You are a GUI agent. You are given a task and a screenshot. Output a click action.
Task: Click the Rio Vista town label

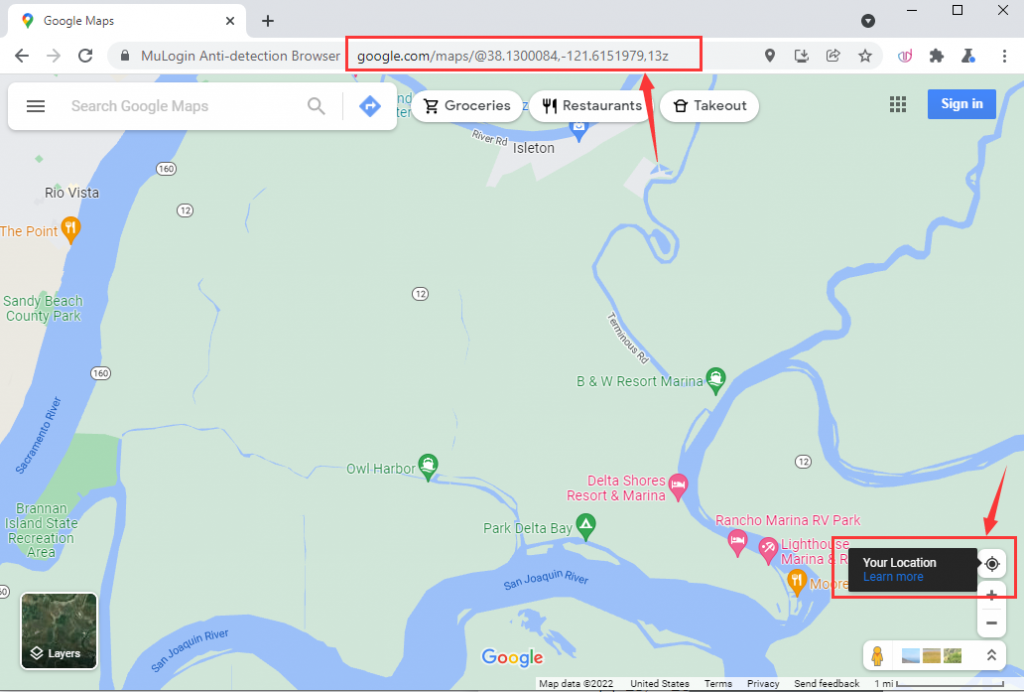coord(72,193)
